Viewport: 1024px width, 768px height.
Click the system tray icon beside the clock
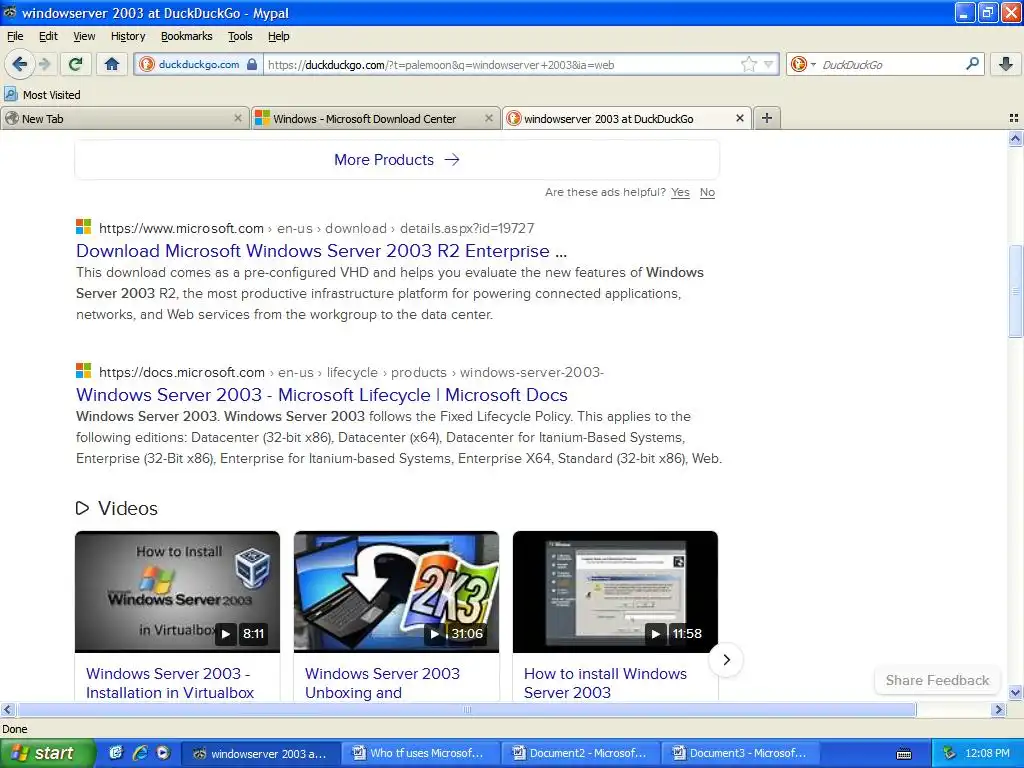(x=949, y=753)
